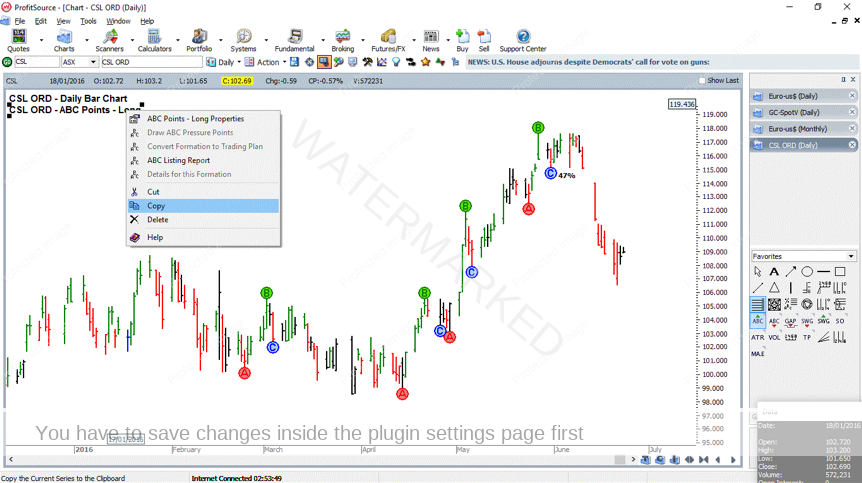
Task: Open the Quotes toolbar button
Action: (18, 41)
